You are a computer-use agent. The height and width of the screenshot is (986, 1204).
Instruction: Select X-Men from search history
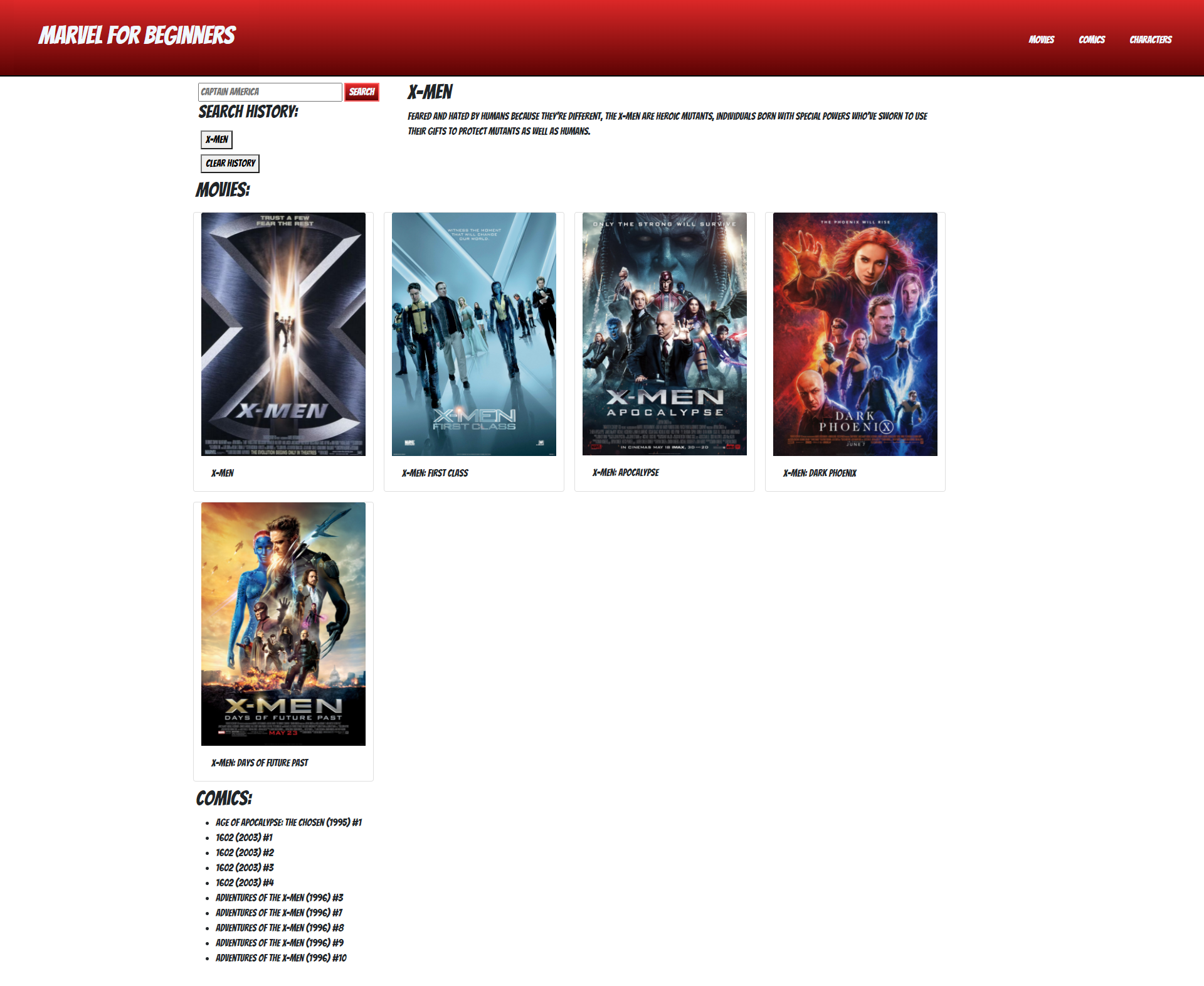[x=216, y=139]
